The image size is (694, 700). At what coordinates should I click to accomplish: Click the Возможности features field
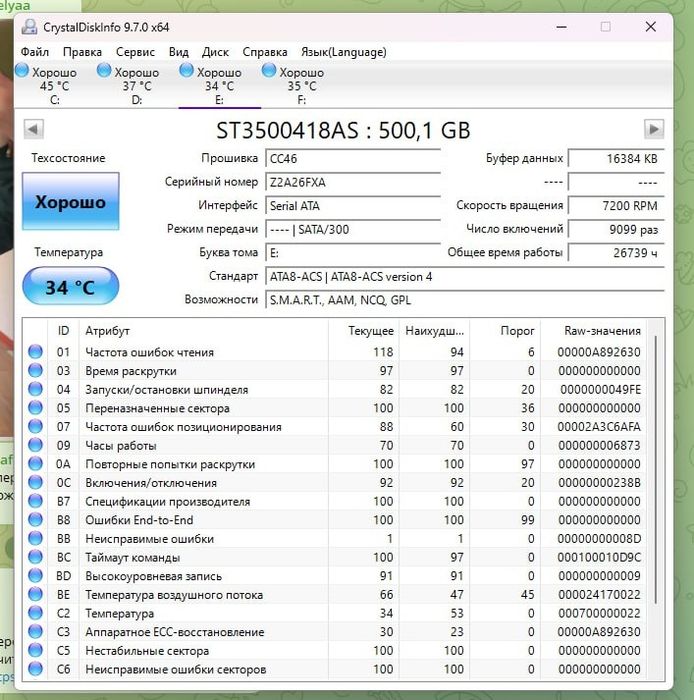point(465,300)
